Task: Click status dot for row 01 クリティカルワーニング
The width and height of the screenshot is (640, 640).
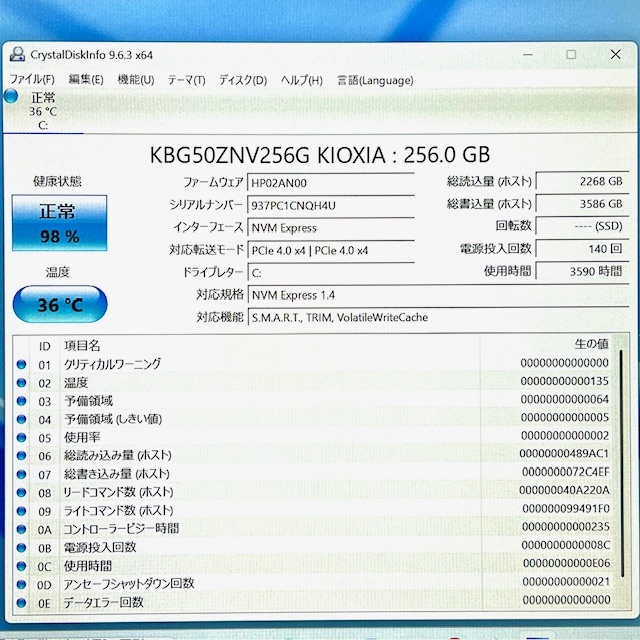Action: click(x=22, y=364)
